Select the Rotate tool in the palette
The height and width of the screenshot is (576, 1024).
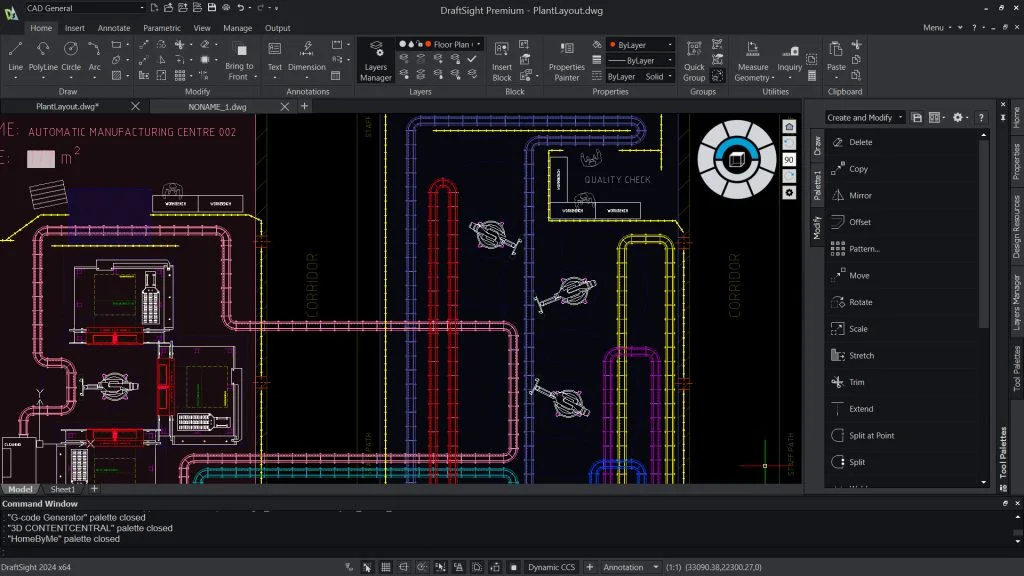pos(859,302)
